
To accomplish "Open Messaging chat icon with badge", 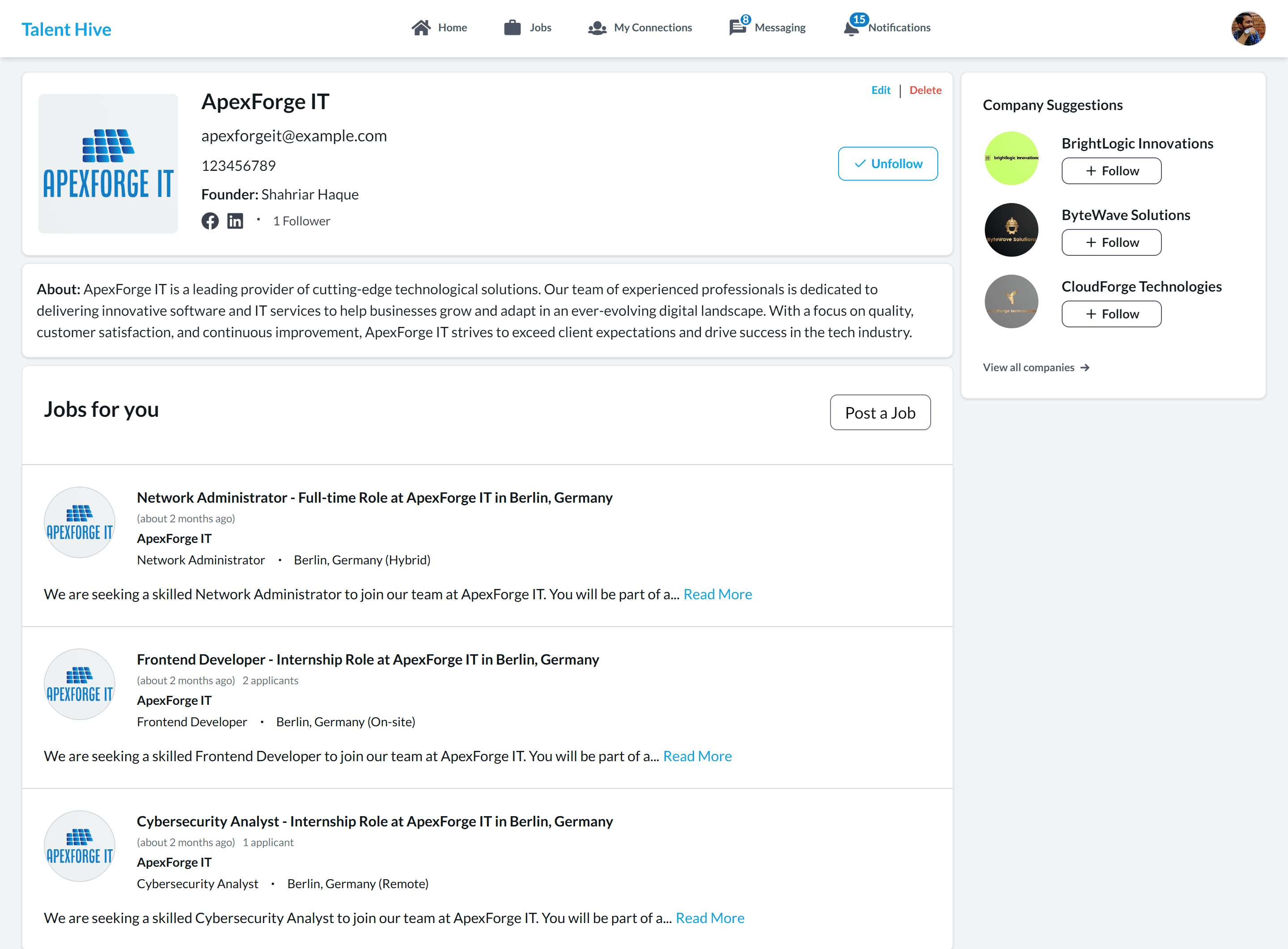I will tap(738, 26).
